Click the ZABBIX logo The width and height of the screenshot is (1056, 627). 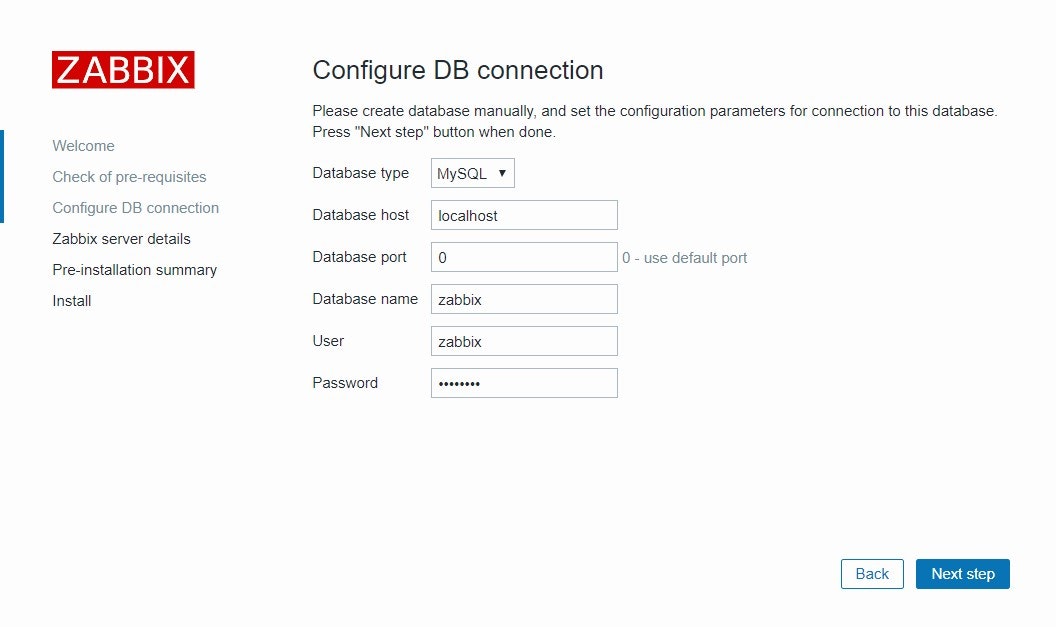tap(122, 69)
